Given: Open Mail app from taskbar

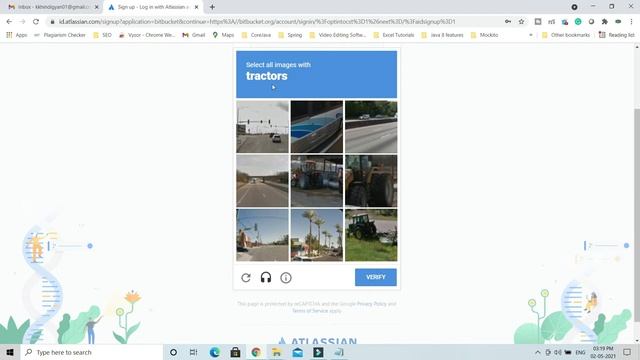Looking at the screenshot, I should click(x=298, y=352).
